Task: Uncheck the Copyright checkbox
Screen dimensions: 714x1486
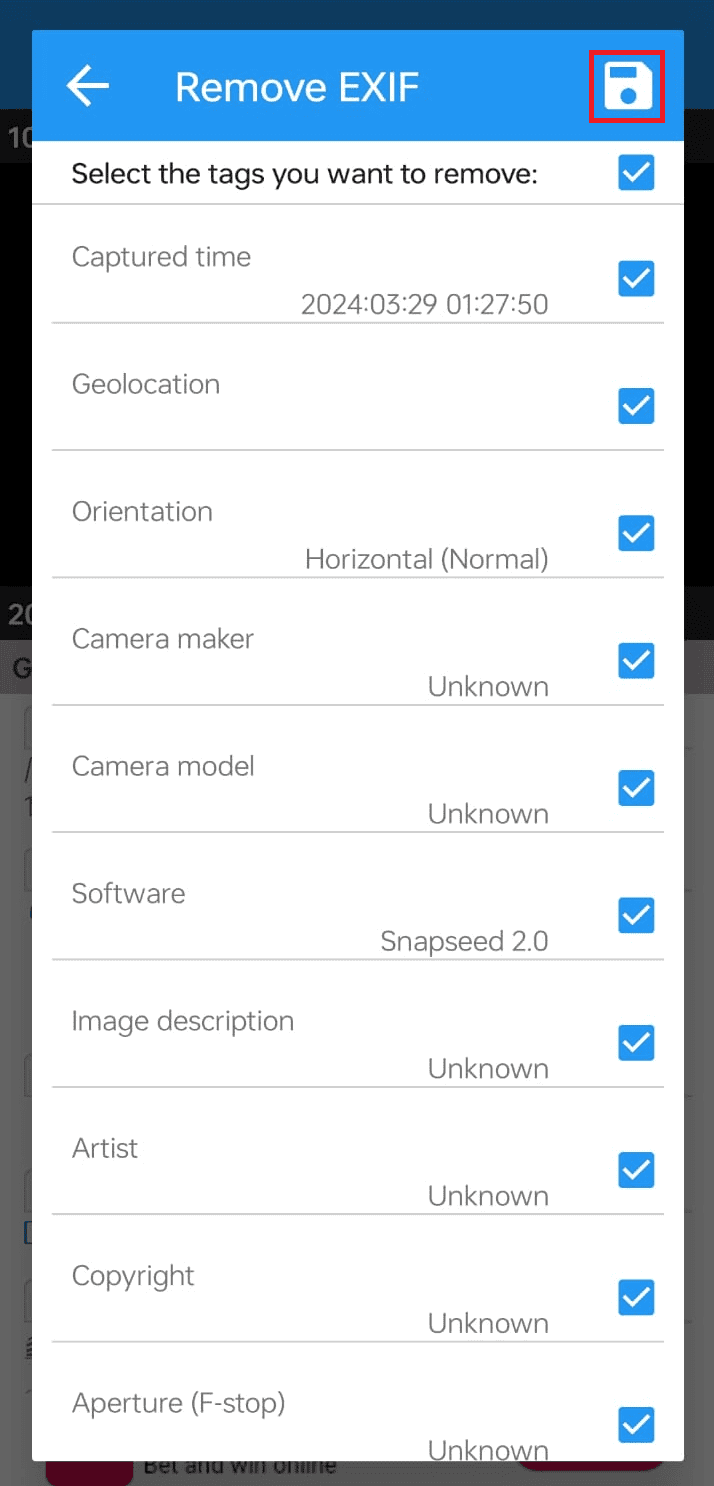Action: pyautogui.click(x=636, y=1298)
